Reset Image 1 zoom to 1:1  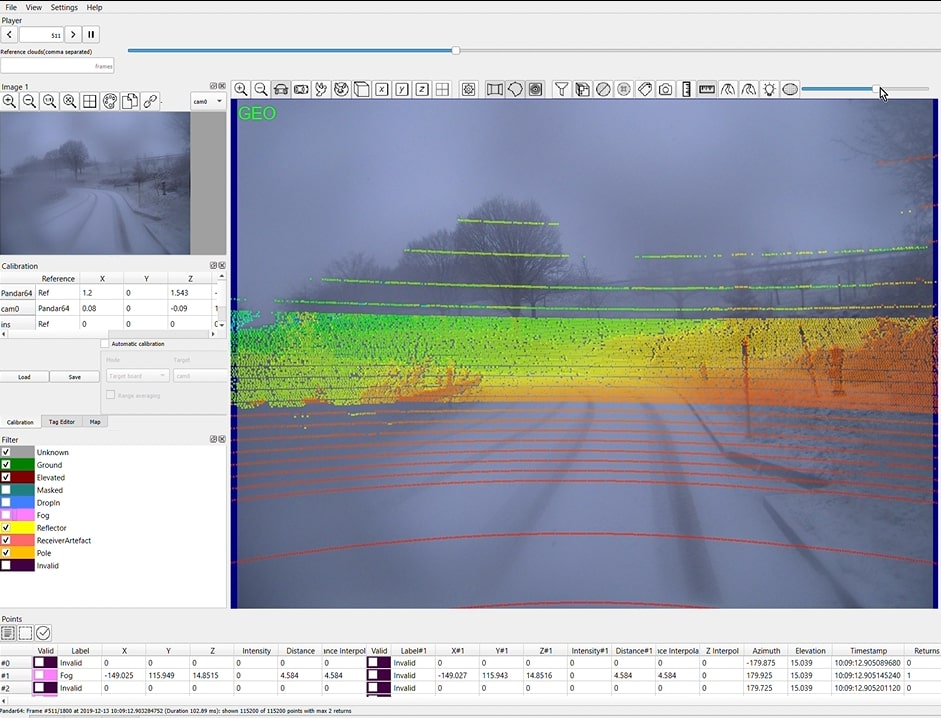50,101
